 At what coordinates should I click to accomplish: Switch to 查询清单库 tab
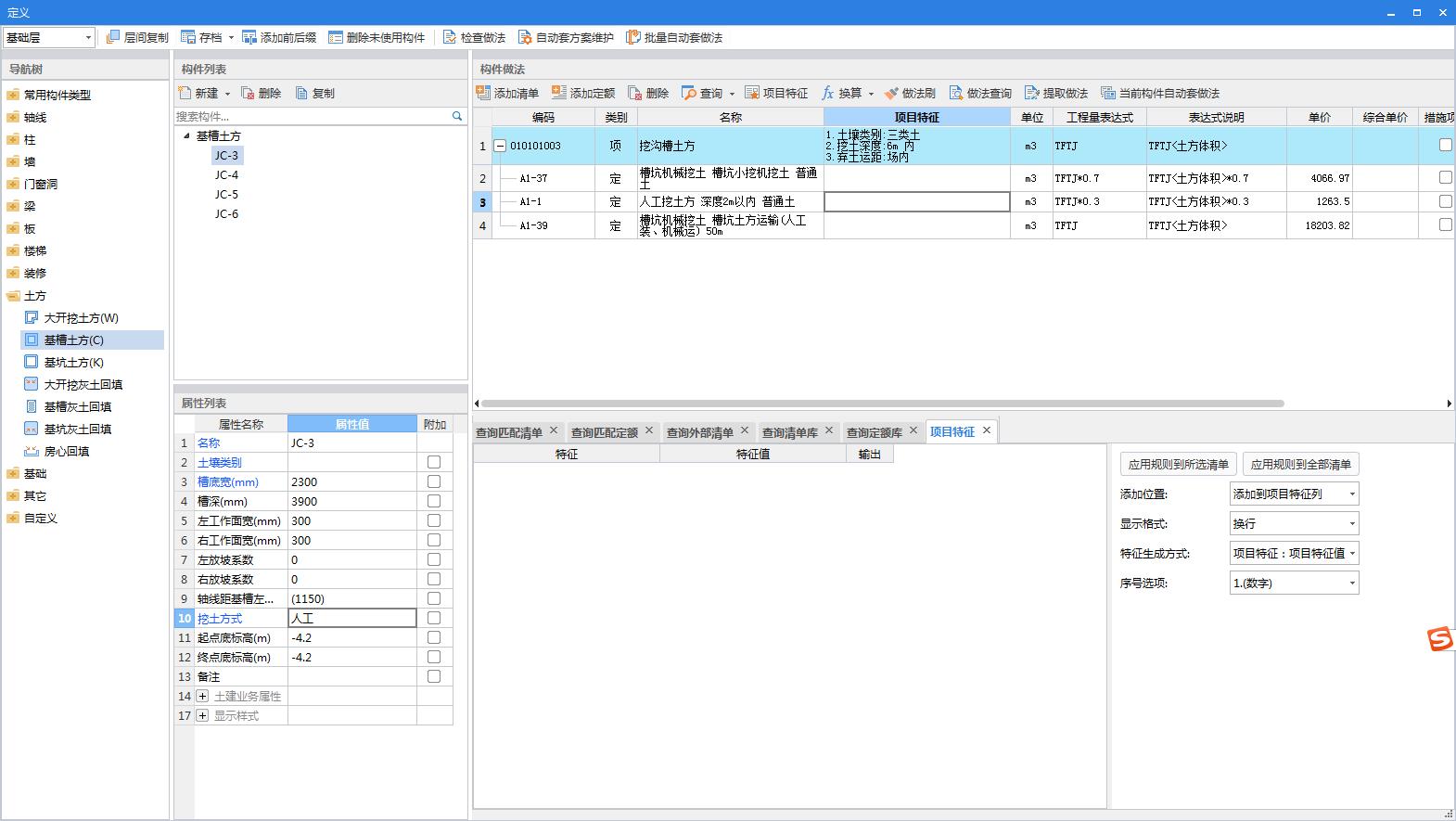789,432
